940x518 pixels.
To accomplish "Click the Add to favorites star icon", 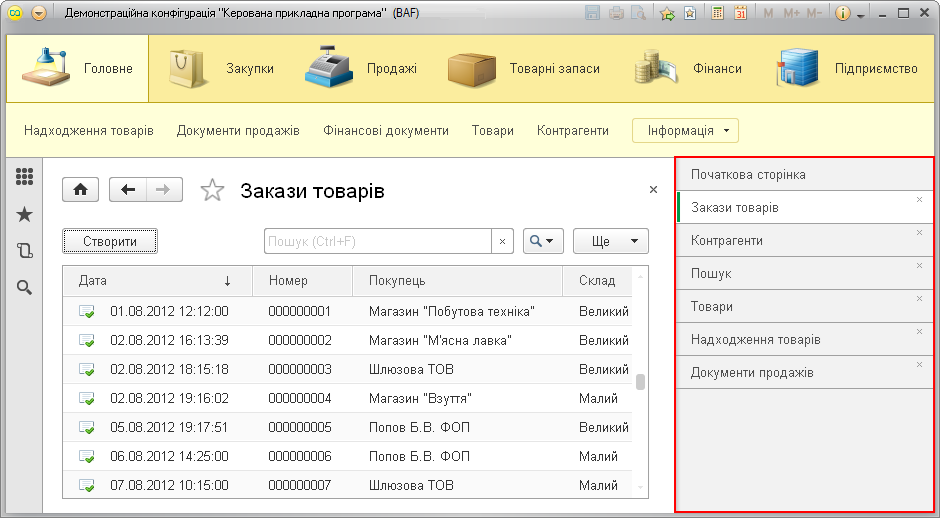I will pos(667,13).
